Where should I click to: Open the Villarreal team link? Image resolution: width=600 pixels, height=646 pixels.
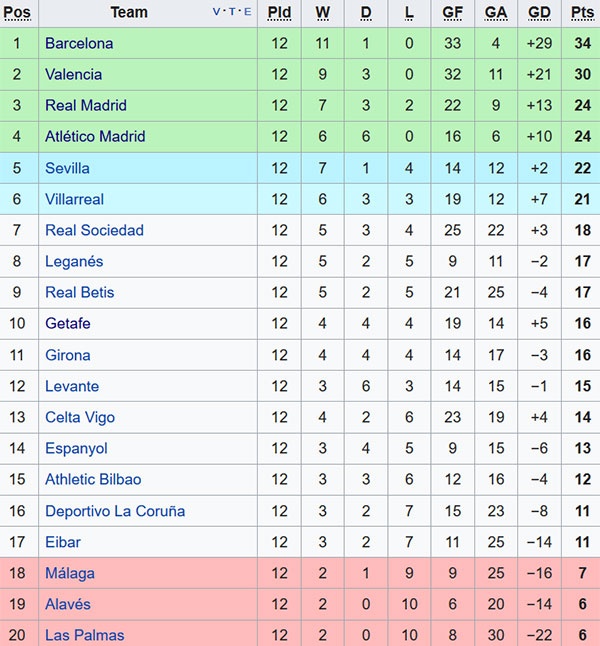[74, 199]
